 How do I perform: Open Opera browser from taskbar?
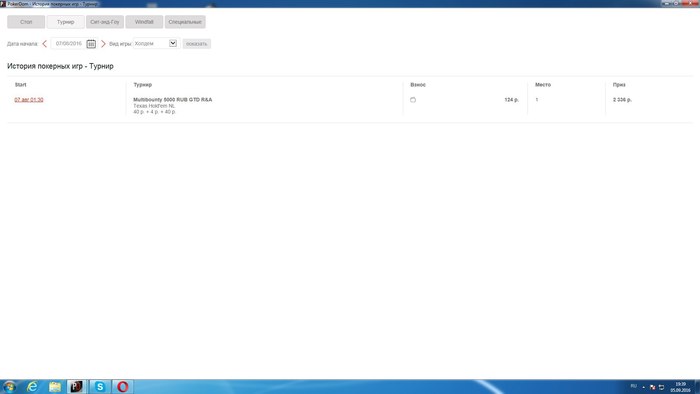pos(122,386)
